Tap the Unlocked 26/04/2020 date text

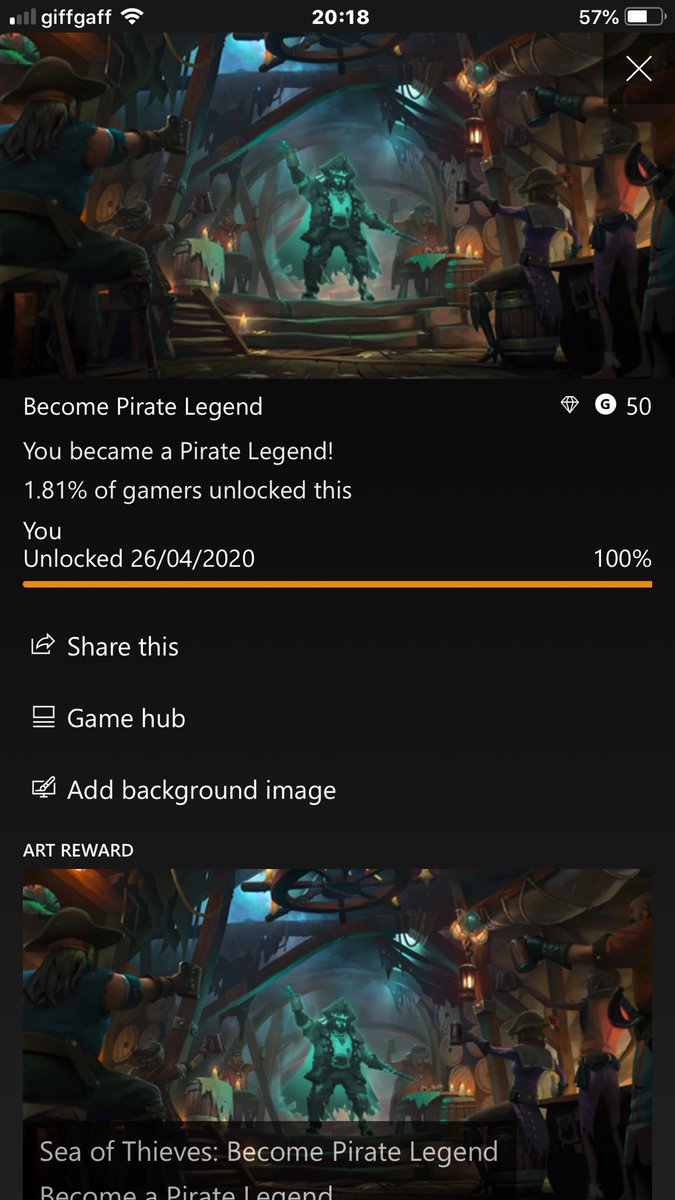pos(139,558)
